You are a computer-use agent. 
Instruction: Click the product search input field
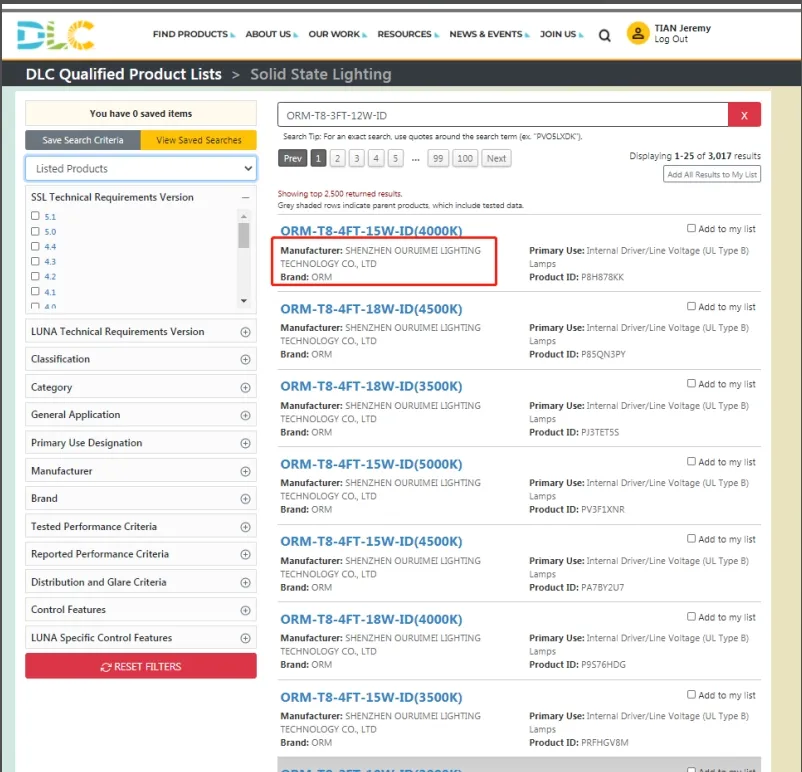(x=500, y=115)
